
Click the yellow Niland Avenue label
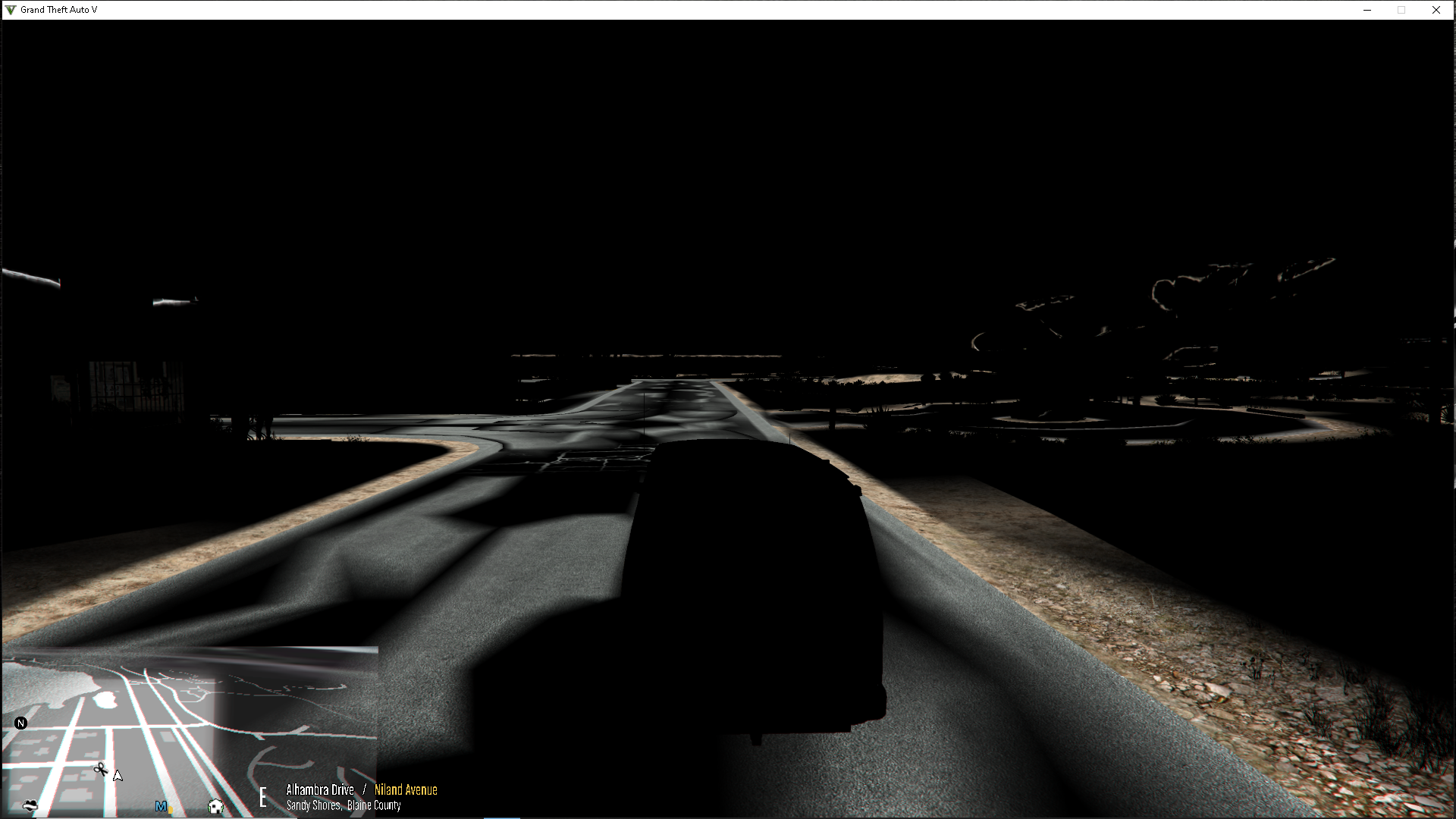406,789
